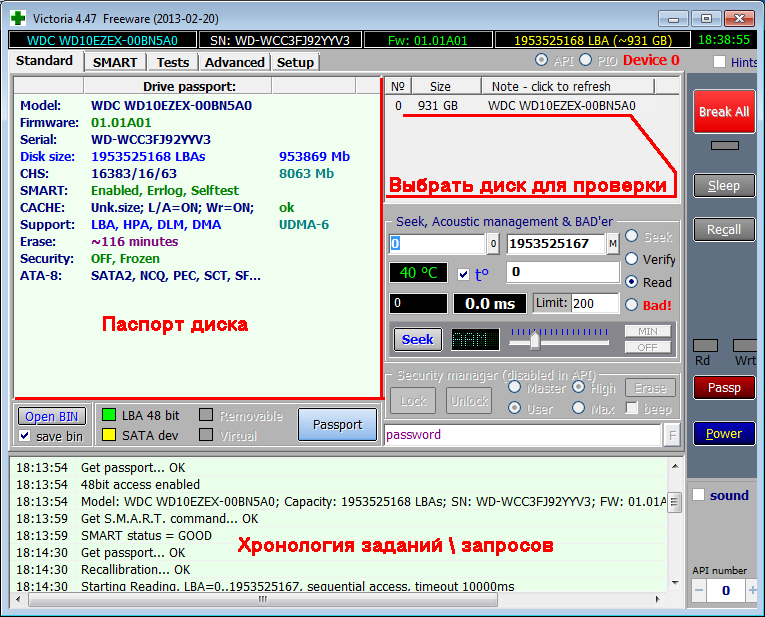The width and height of the screenshot is (765, 617).
Task: Click log entry '48bit access enabled'
Action: point(141,484)
